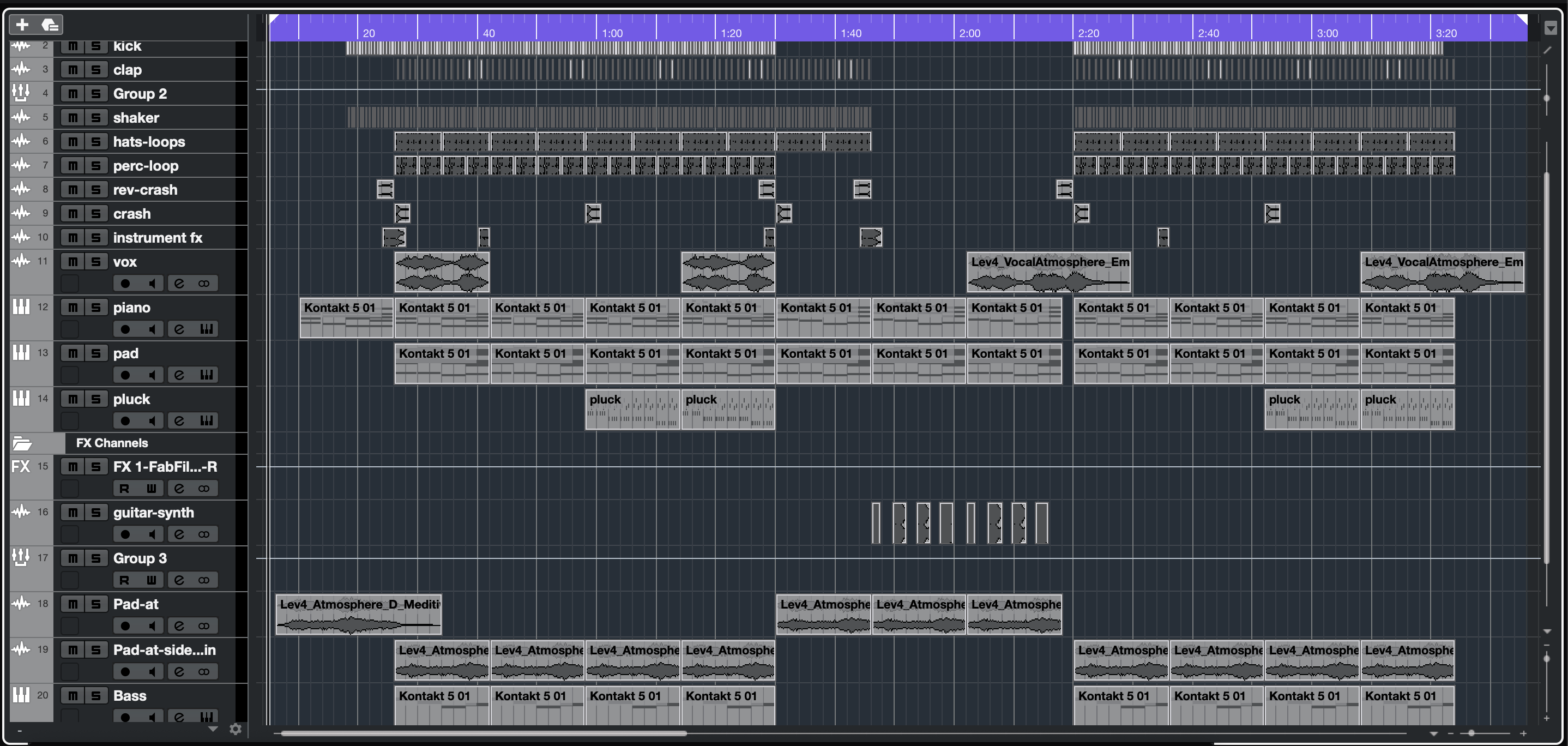Screen dimensions: 1568x746
Task: Click the FX Channels folder icon
Action: [x=22, y=443]
